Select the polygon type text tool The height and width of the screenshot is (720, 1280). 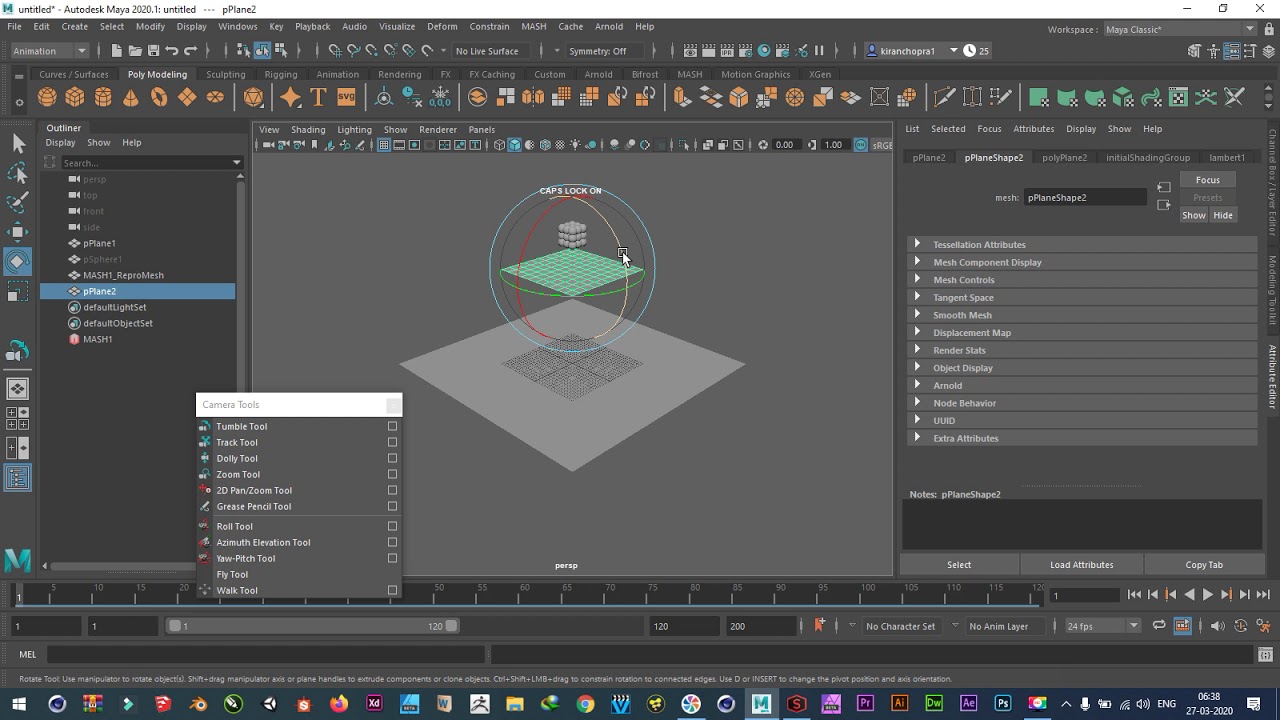[x=318, y=97]
